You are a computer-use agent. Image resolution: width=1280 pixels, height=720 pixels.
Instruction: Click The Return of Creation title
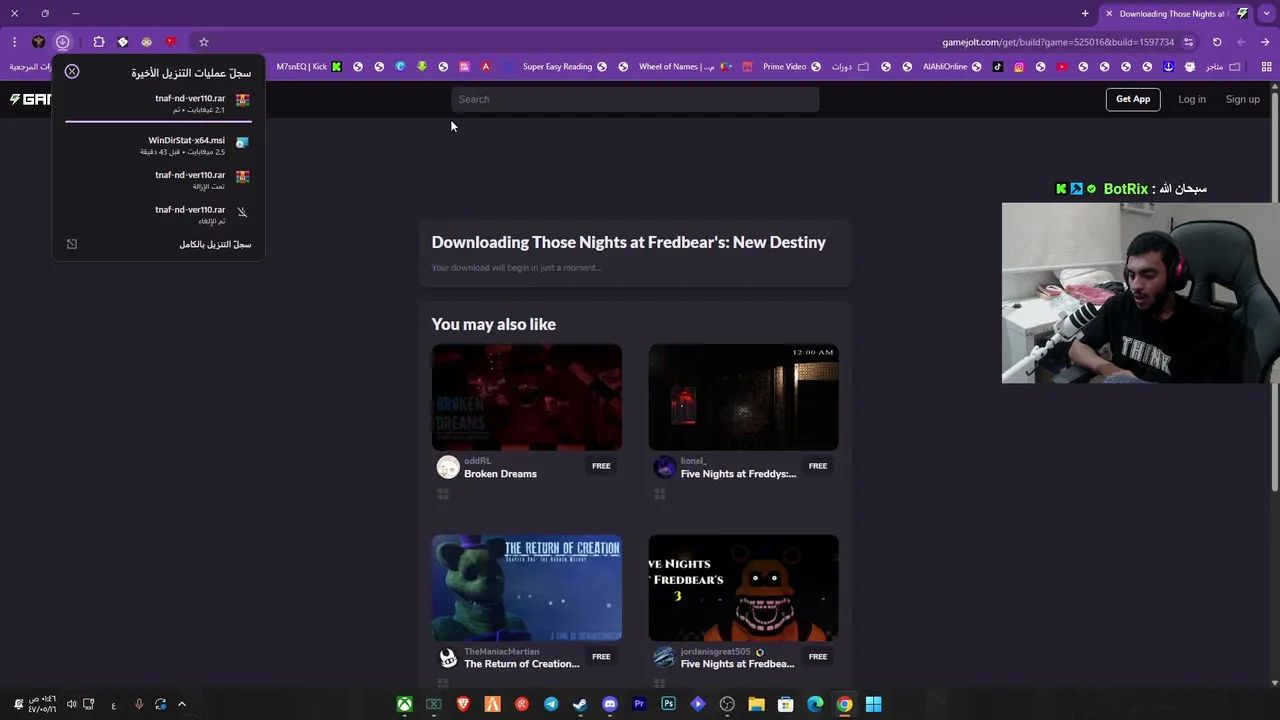(x=521, y=664)
